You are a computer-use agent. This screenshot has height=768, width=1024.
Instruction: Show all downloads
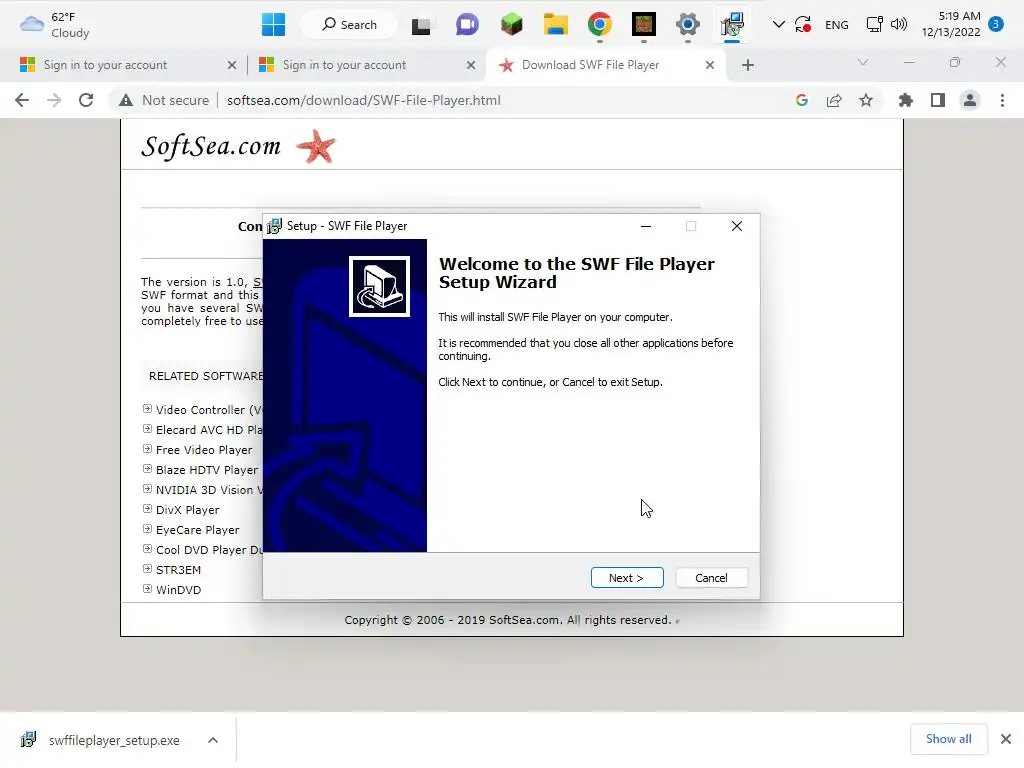tap(948, 739)
